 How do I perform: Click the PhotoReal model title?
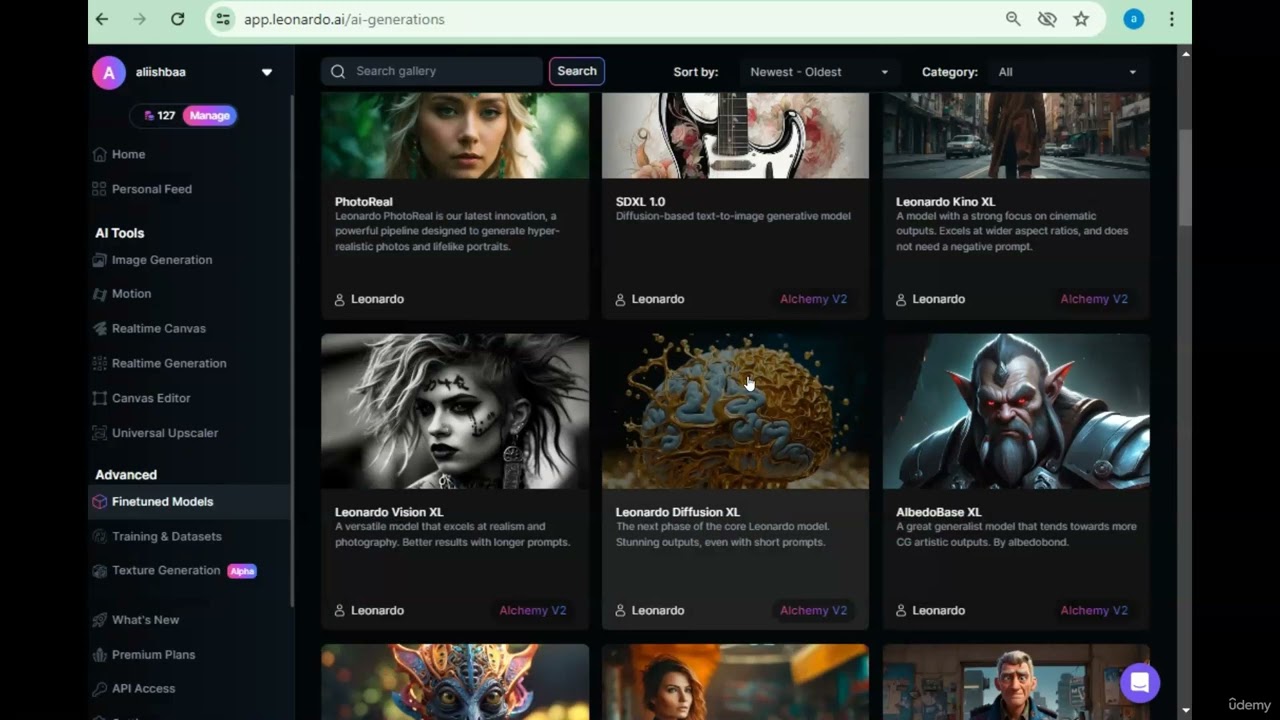pyautogui.click(x=364, y=202)
